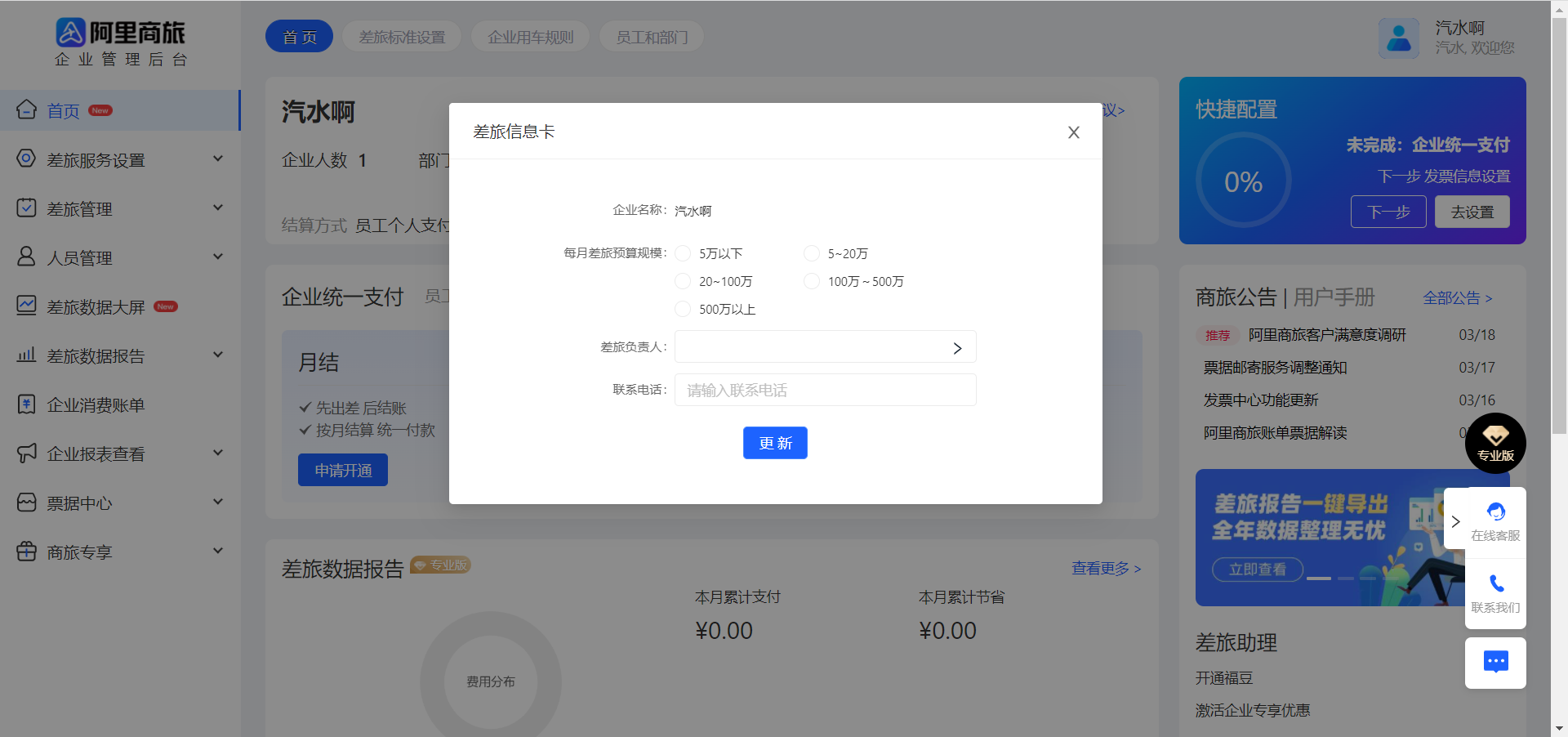Viewport: 1568px width, 737px height.
Task: Expand the 票据中心 sidebar menu
Action: coord(218,502)
